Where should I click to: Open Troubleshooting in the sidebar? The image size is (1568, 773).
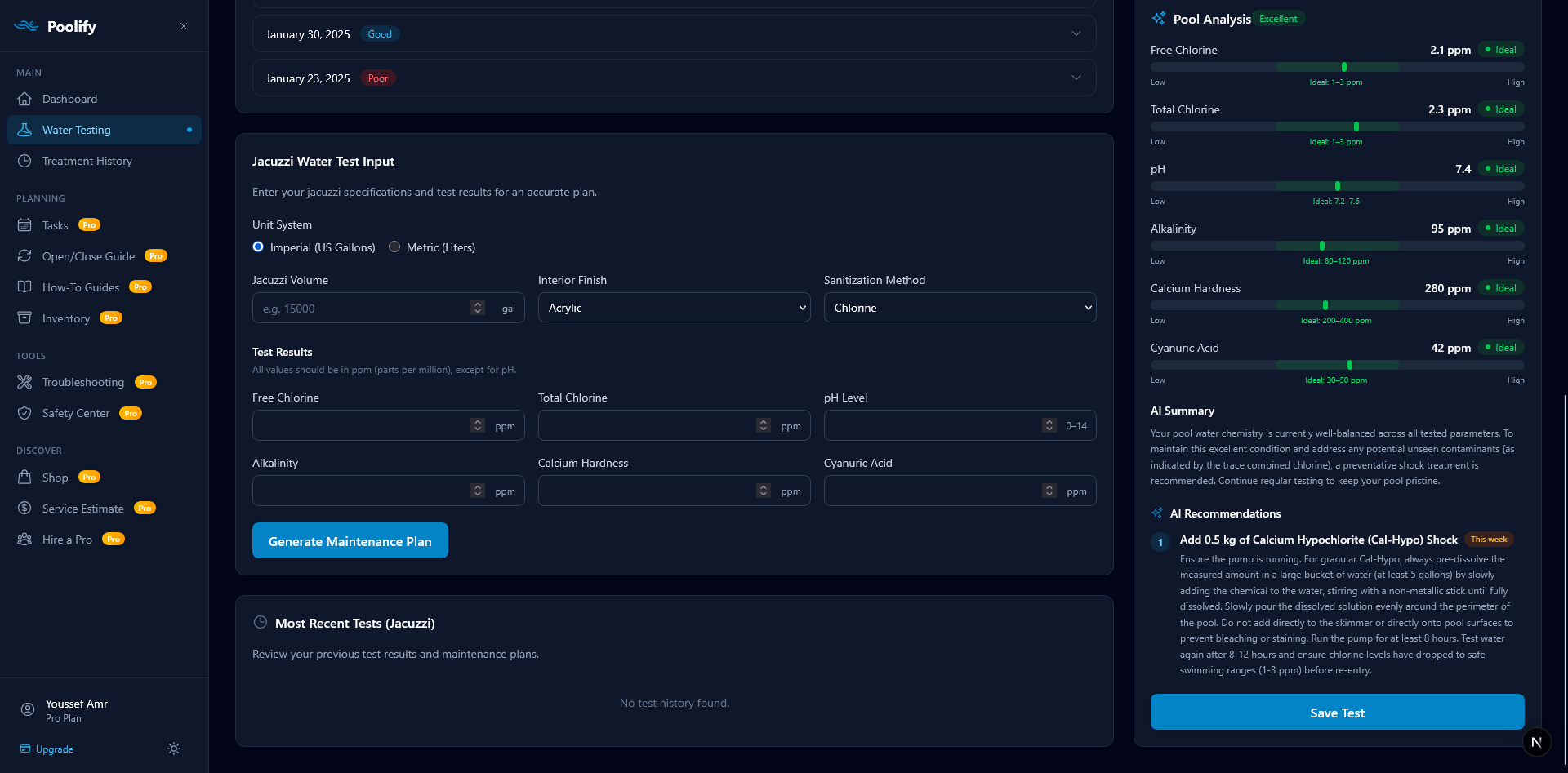(x=104, y=382)
